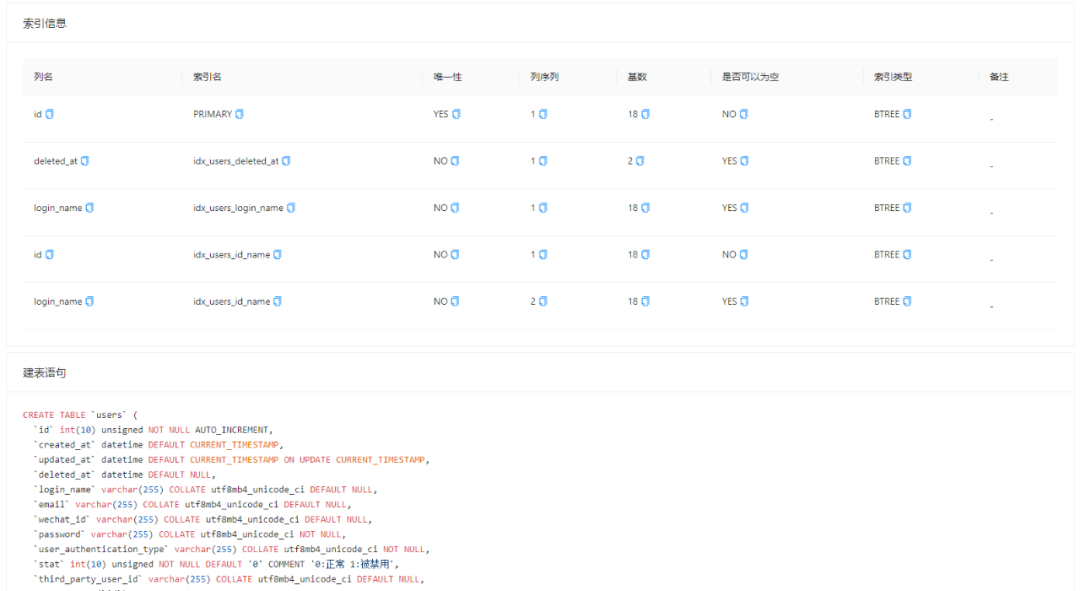Copy uniqueness NO in idx_users_deleted_at row

455,161
